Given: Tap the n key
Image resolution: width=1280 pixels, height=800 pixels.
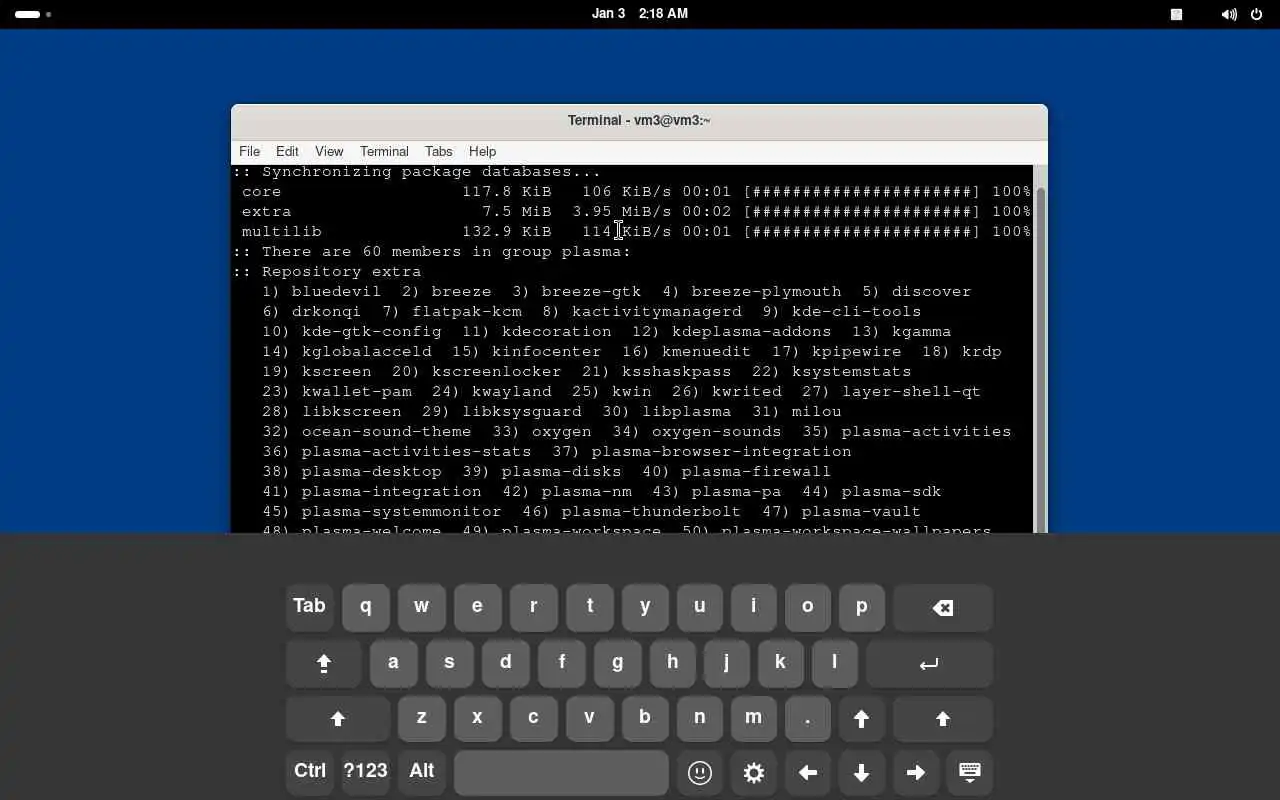Looking at the screenshot, I should [x=700, y=719].
